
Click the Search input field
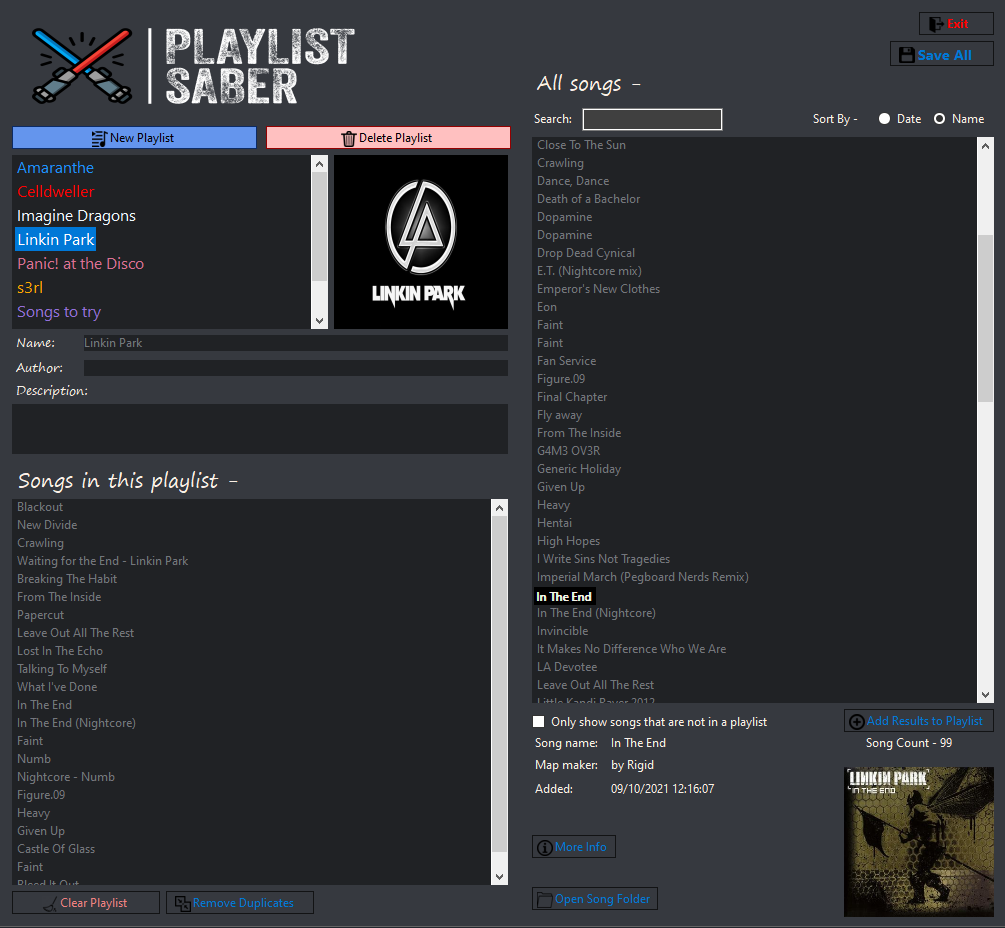point(652,119)
